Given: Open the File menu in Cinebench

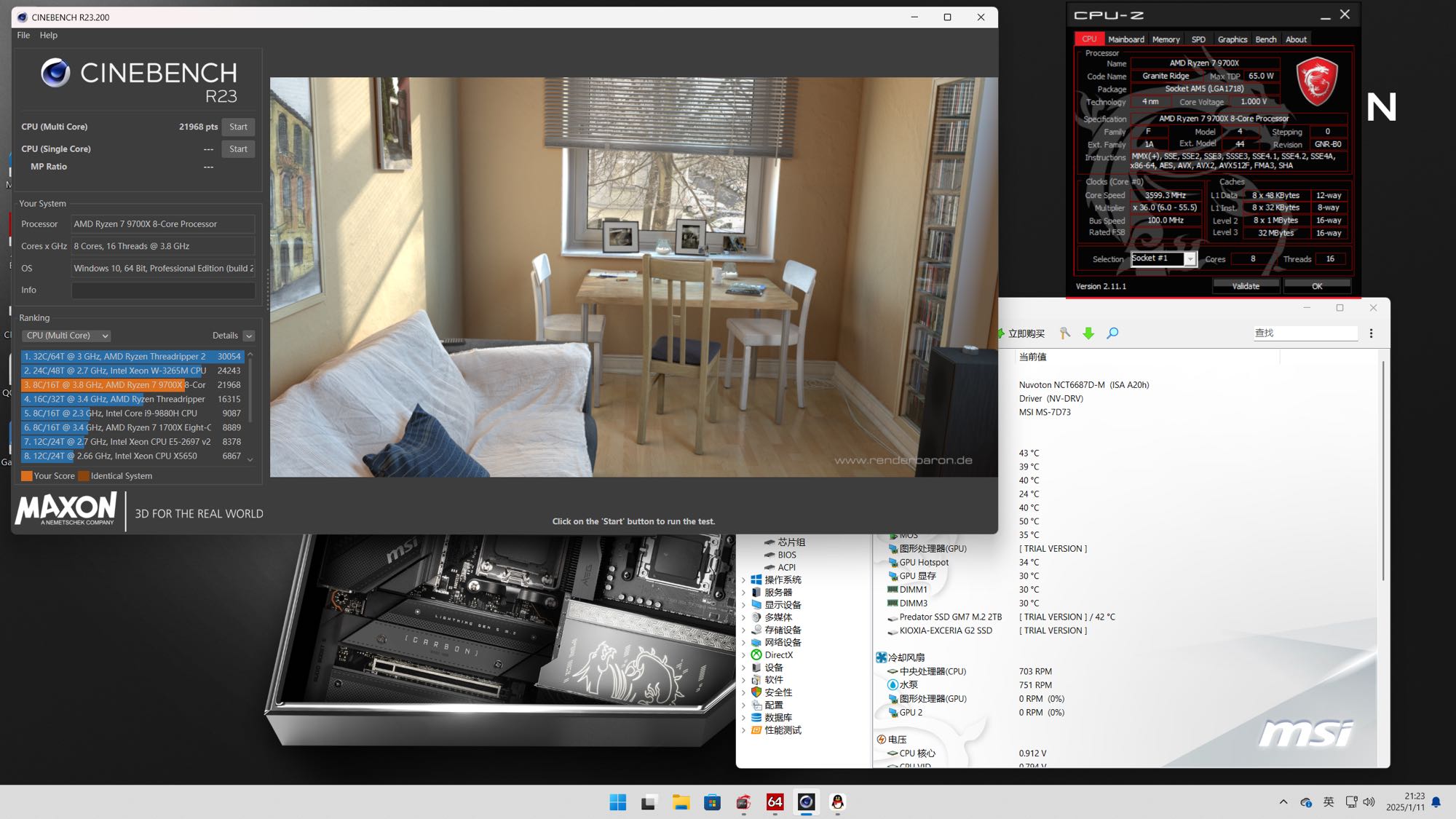Looking at the screenshot, I should pos(23,35).
